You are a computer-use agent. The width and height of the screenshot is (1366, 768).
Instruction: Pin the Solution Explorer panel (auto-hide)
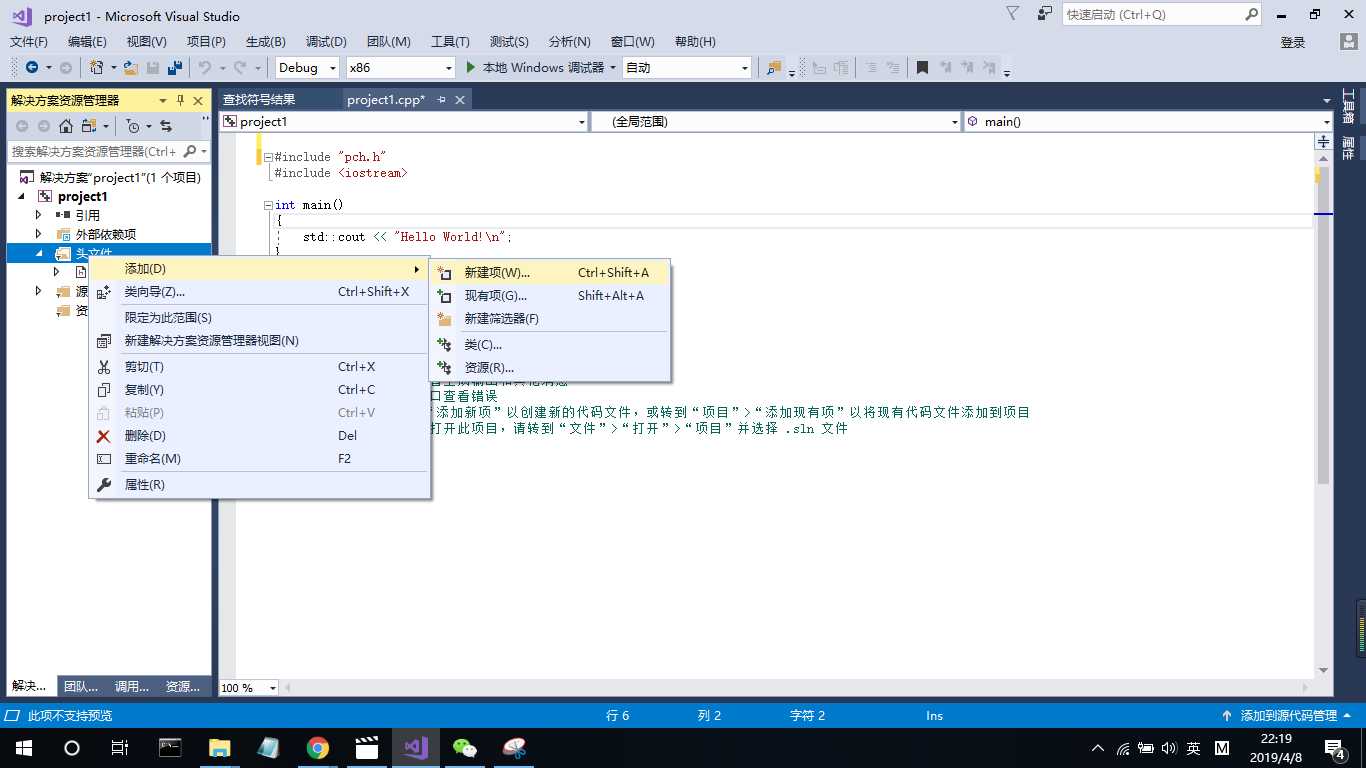tap(181, 100)
